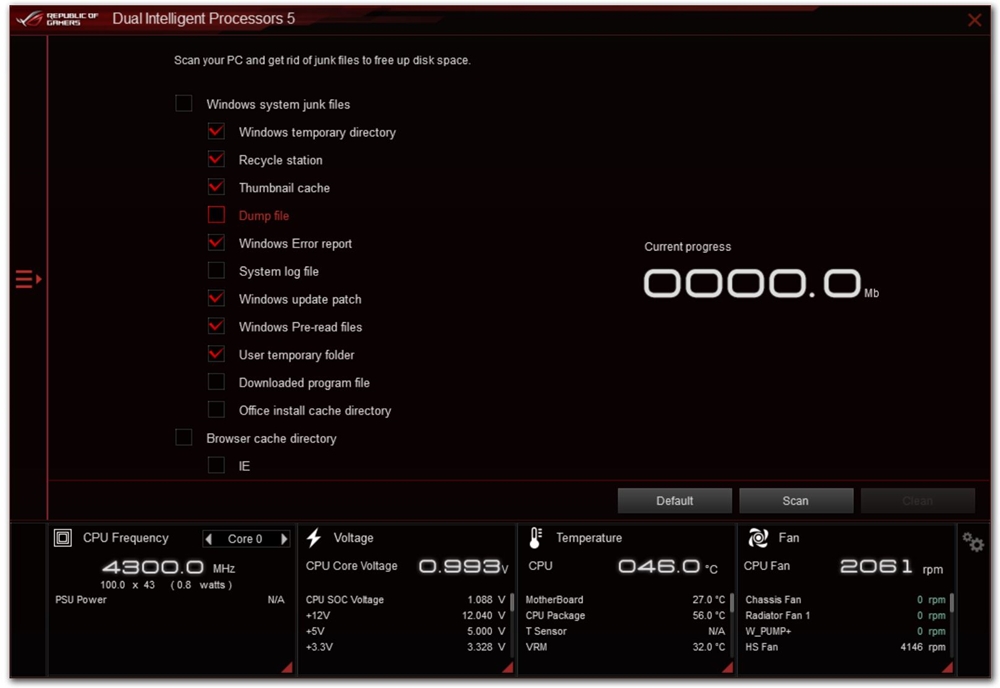Enable the Windows system junk files checkbox

click(x=184, y=104)
